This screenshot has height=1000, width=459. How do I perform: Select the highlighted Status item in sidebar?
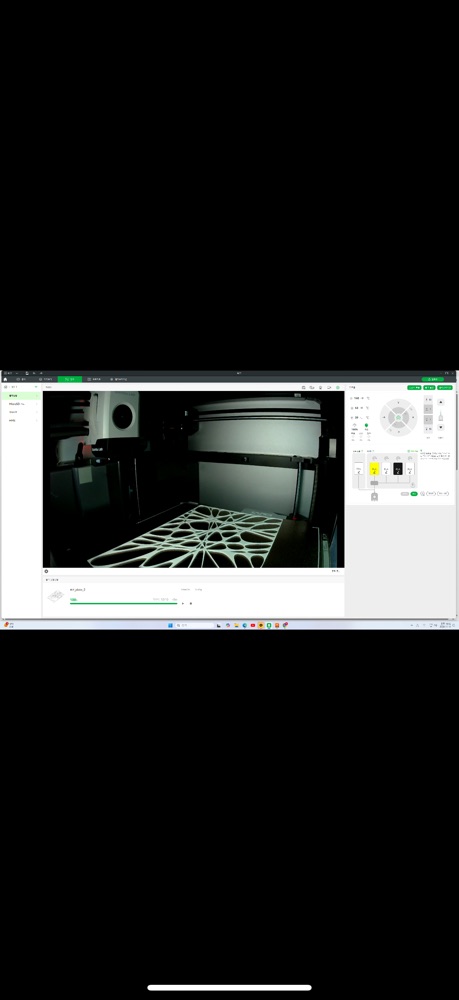(x=20, y=395)
